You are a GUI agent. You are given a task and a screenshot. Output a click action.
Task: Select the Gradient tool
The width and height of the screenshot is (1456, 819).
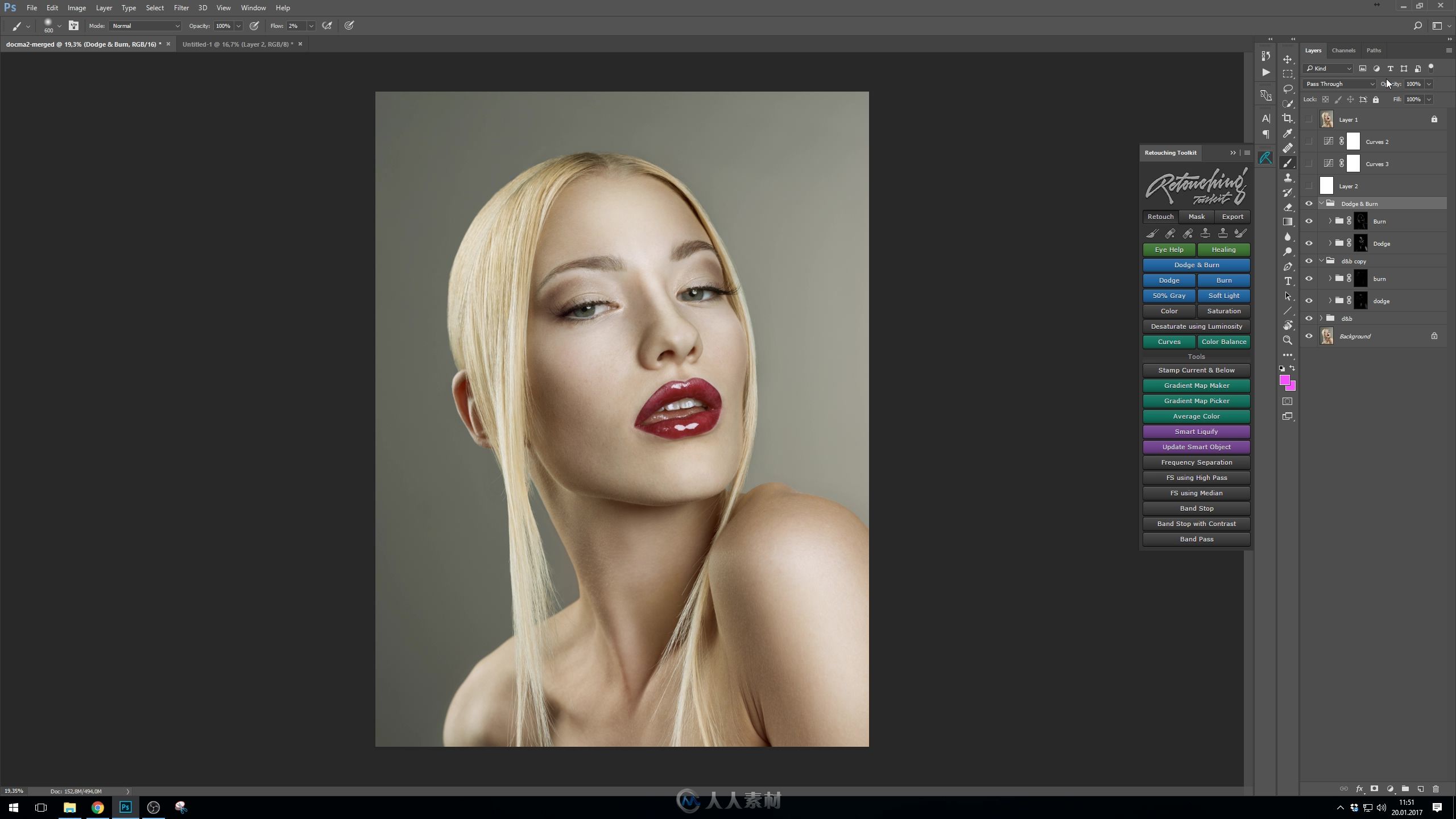pos(1288,222)
